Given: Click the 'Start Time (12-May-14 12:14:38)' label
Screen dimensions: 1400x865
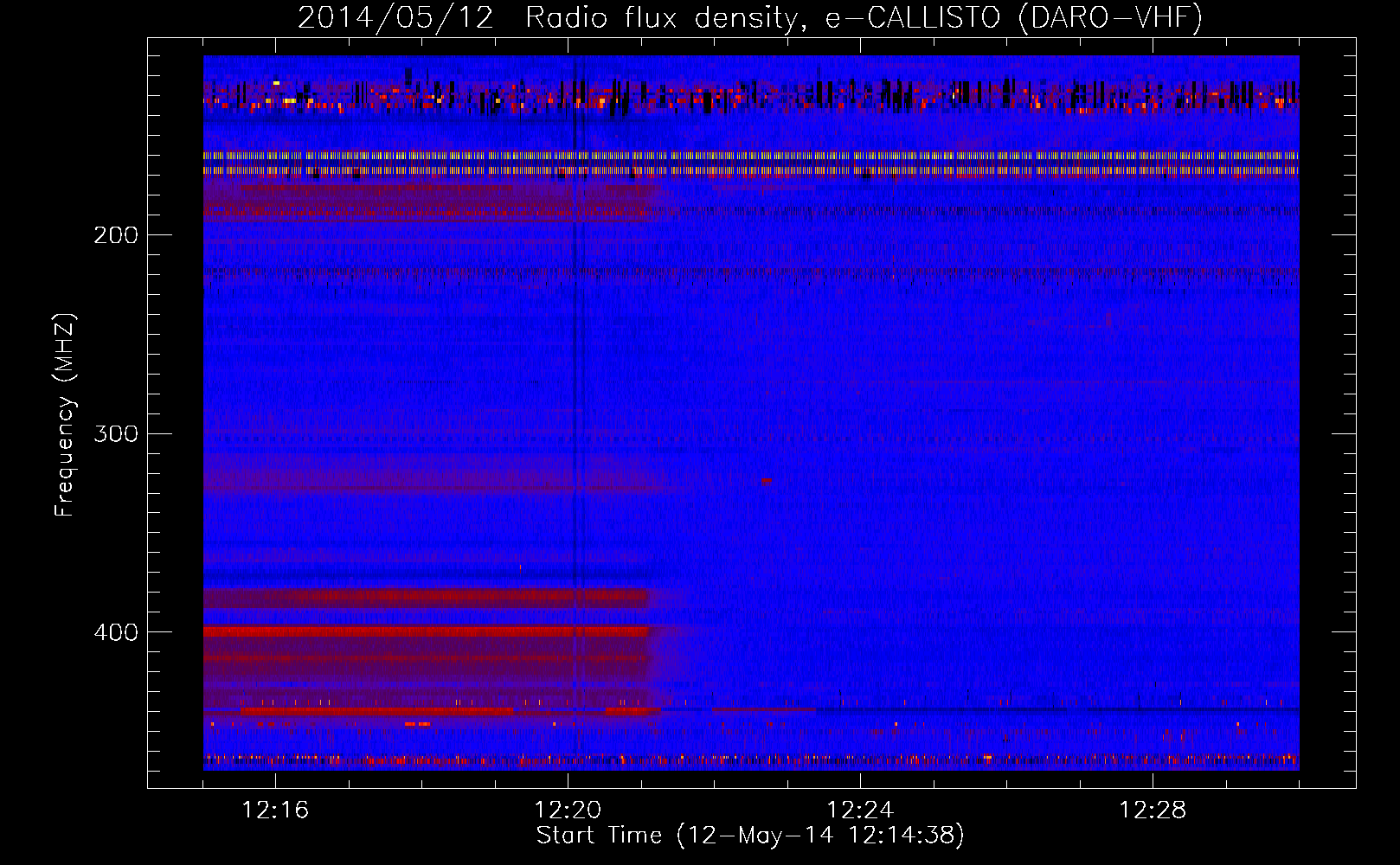Looking at the screenshot, I should [x=750, y=836].
